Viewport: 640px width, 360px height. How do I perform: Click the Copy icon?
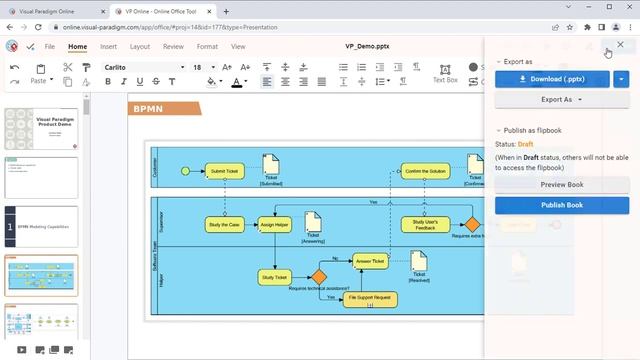[x=68, y=82]
